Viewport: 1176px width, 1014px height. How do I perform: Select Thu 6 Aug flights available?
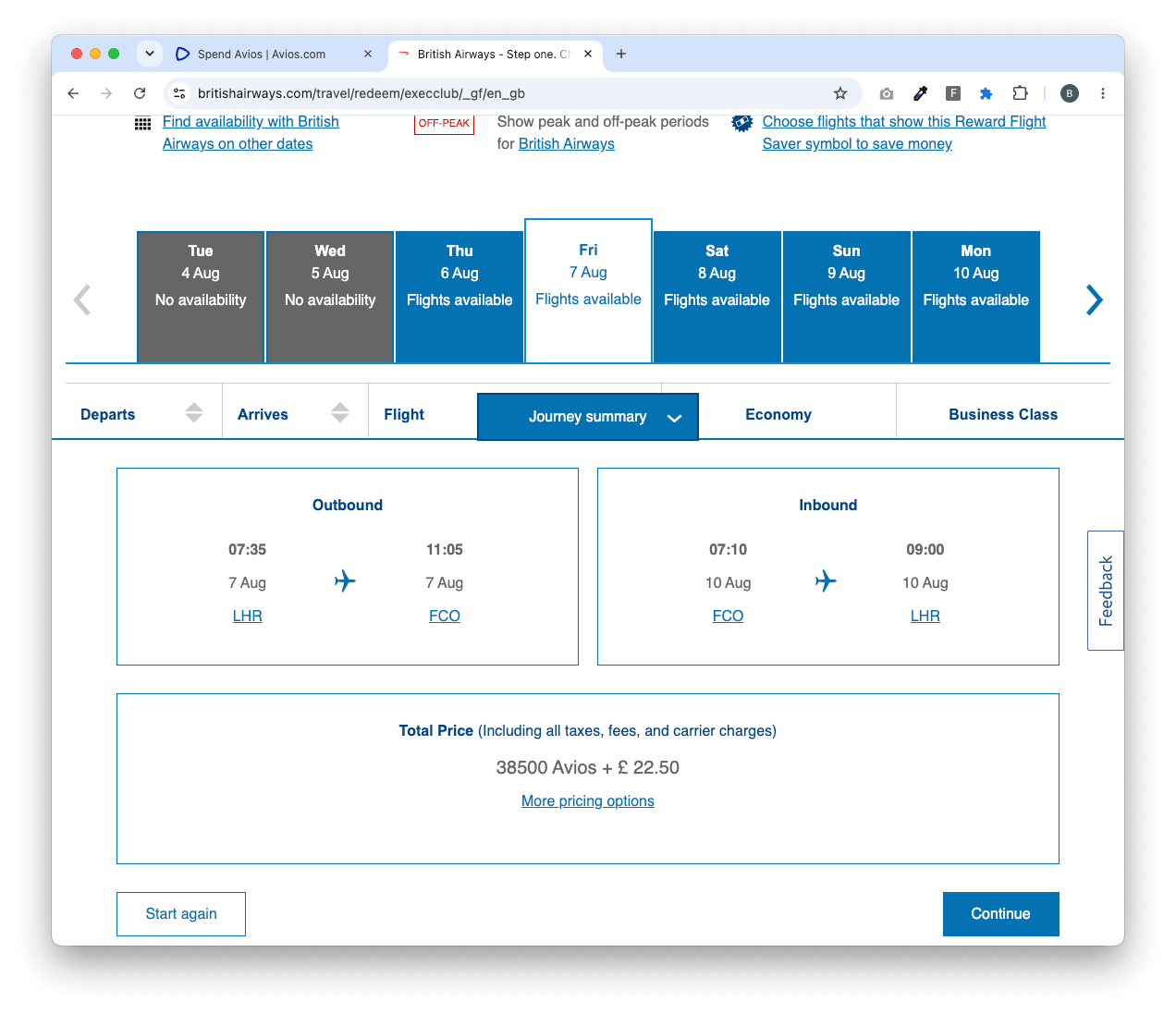click(x=459, y=297)
